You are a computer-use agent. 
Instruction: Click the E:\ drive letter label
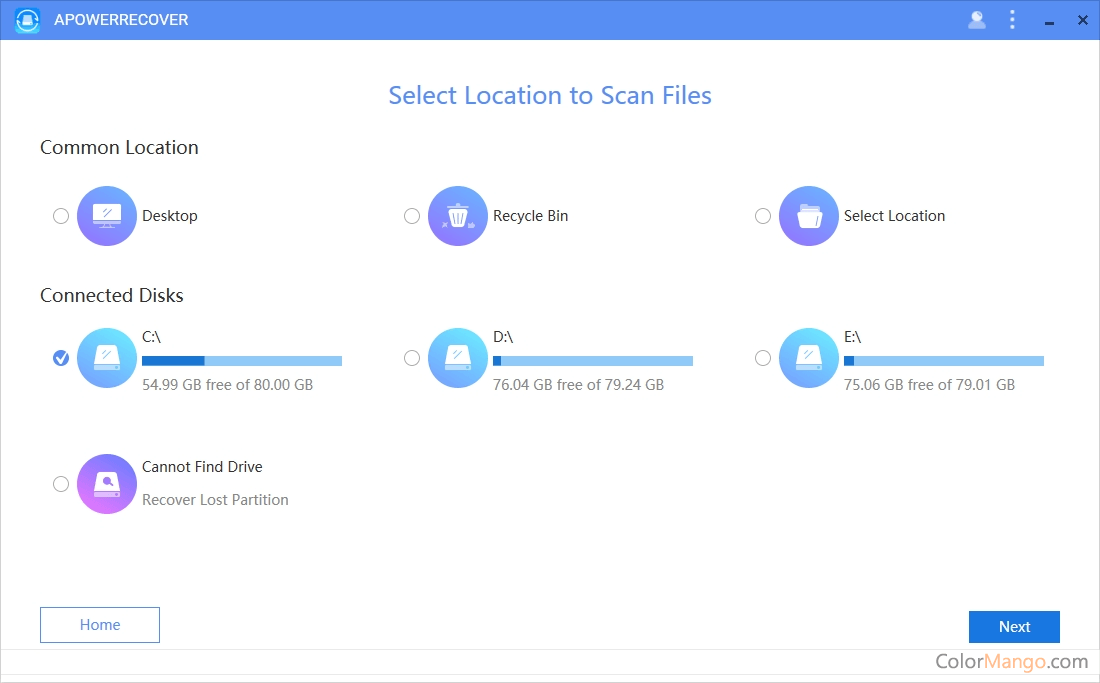pyautogui.click(x=852, y=337)
